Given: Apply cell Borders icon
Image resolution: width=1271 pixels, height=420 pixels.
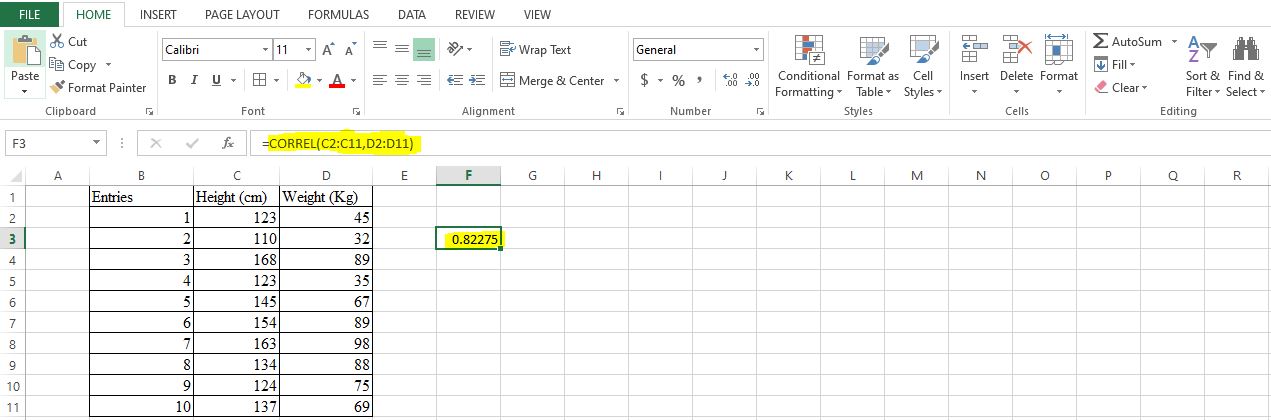Looking at the screenshot, I should [259, 80].
